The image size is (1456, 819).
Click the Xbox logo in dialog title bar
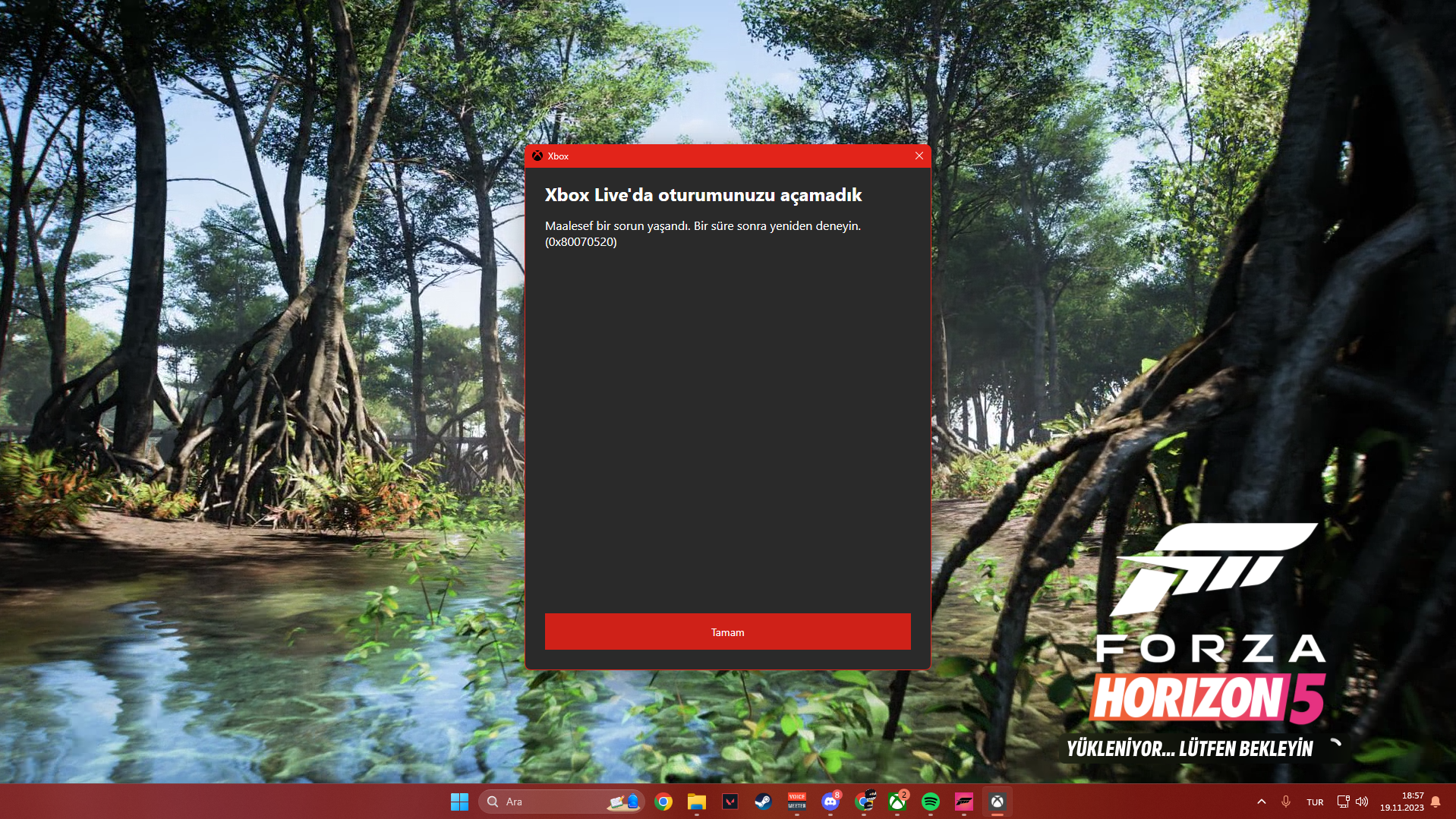click(537, 156)
